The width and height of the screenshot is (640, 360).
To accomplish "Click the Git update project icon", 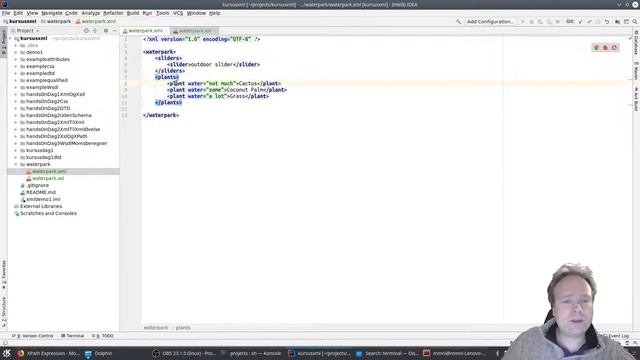I will coord(580,21).
